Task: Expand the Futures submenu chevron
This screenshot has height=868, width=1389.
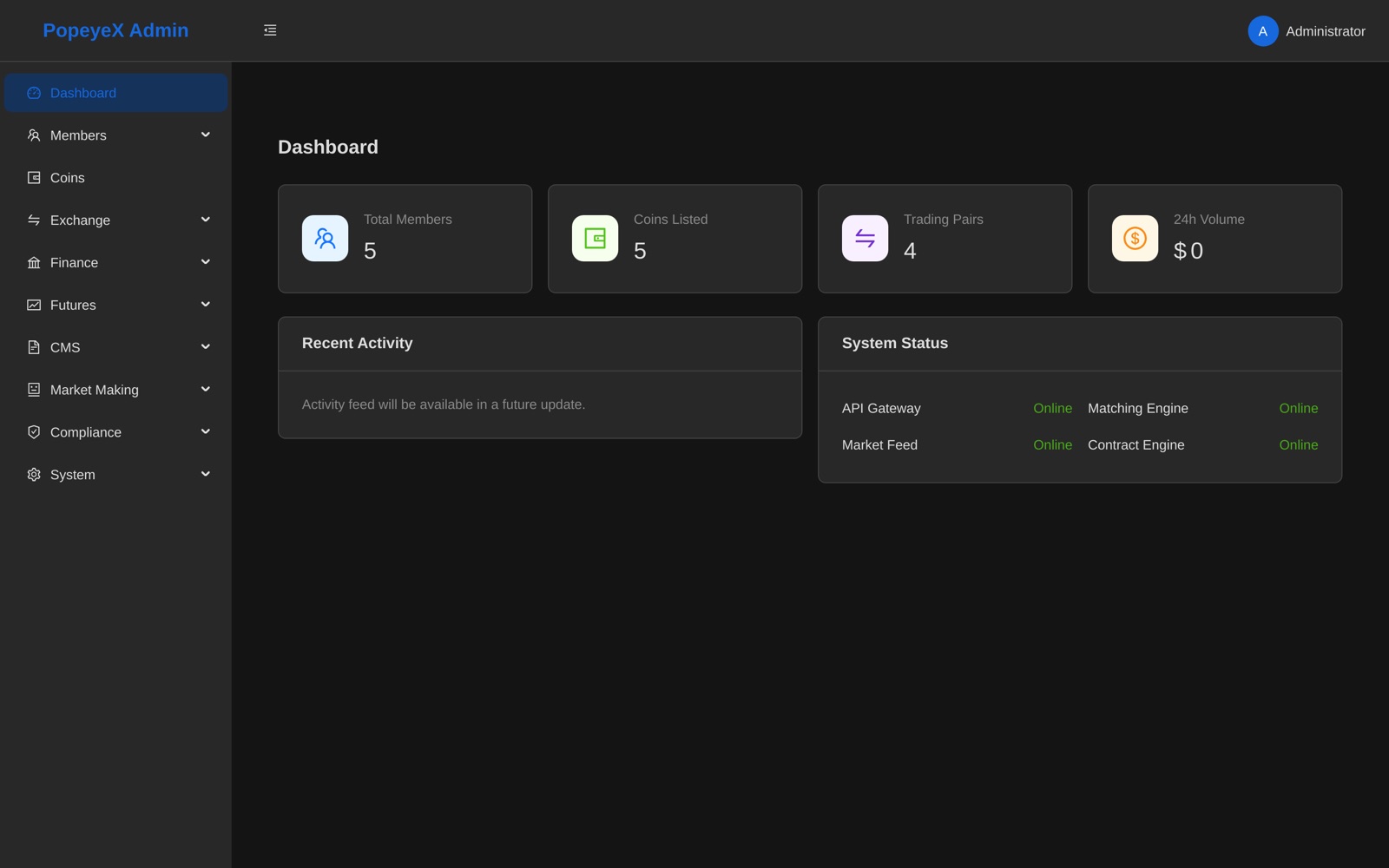Action: coord(206,305)
